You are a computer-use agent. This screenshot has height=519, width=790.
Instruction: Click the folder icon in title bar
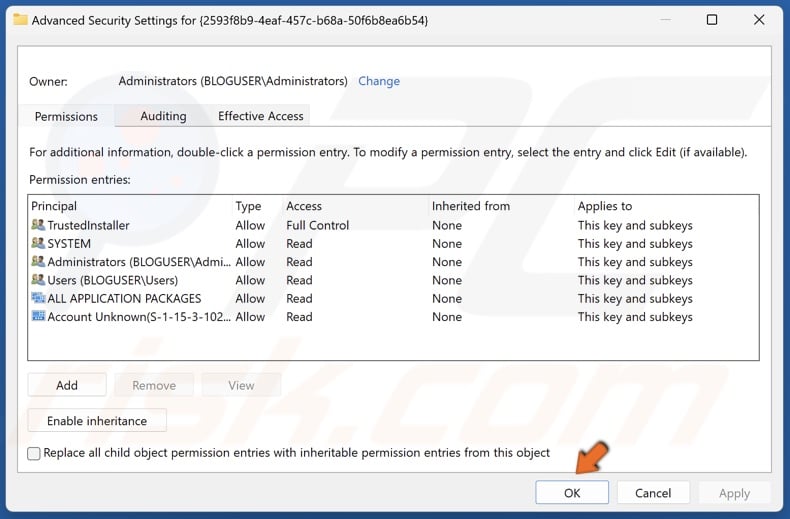coord(20,20)
